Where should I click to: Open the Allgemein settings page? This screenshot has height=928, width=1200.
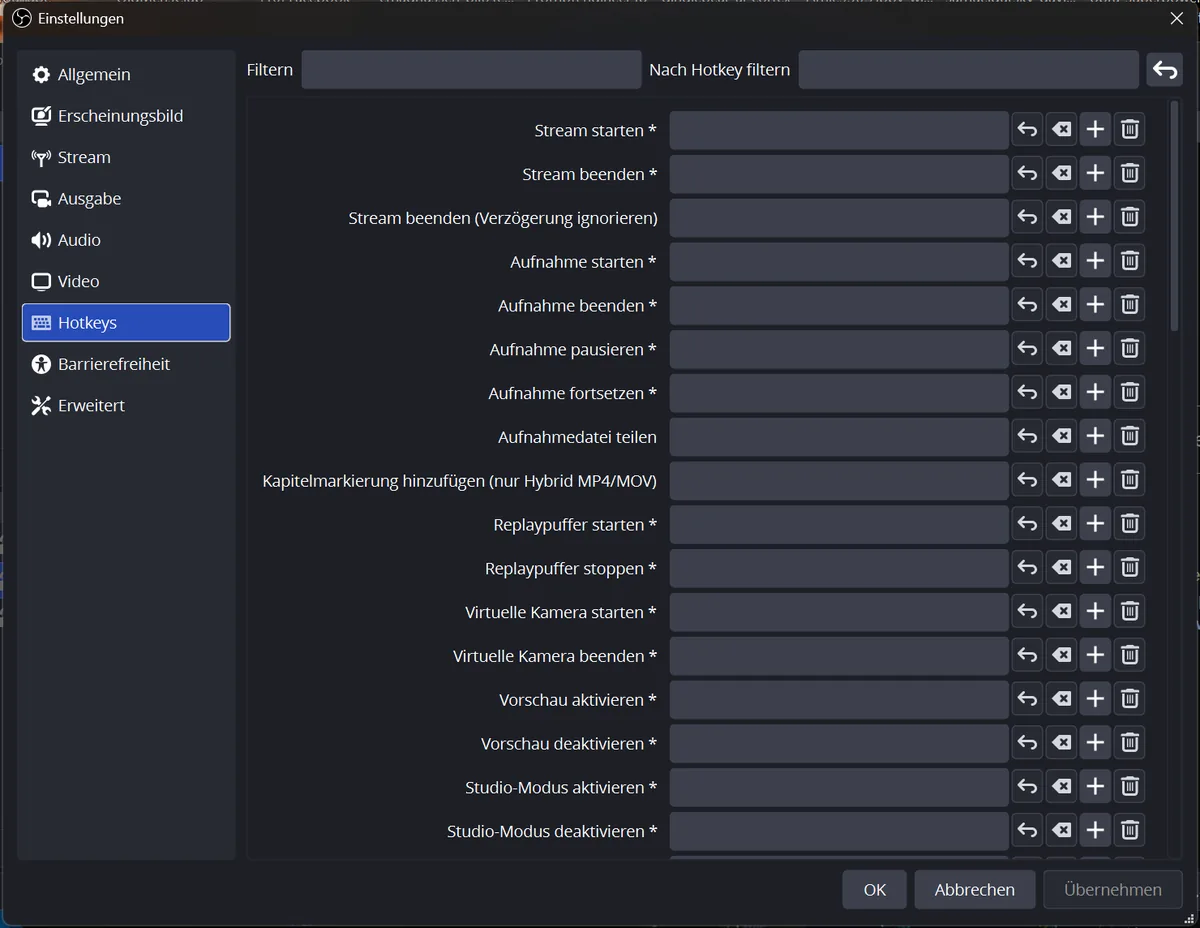pos(126,75)
